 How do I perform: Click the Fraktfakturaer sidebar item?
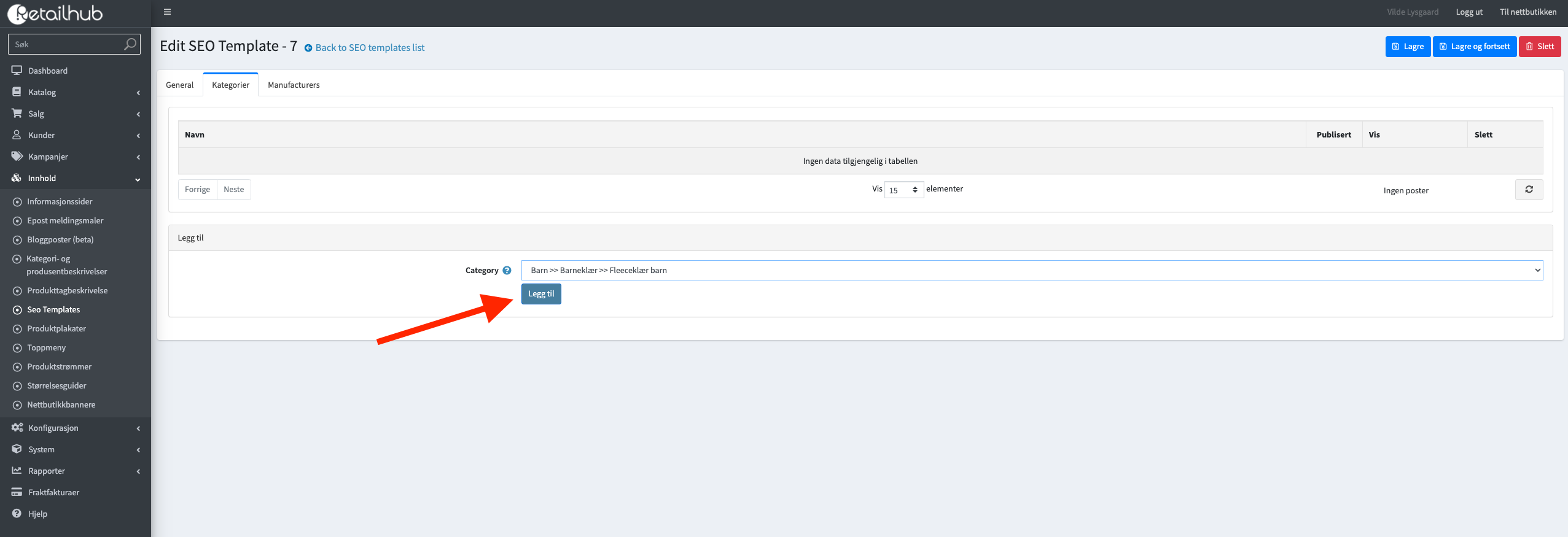click(53, 492)
